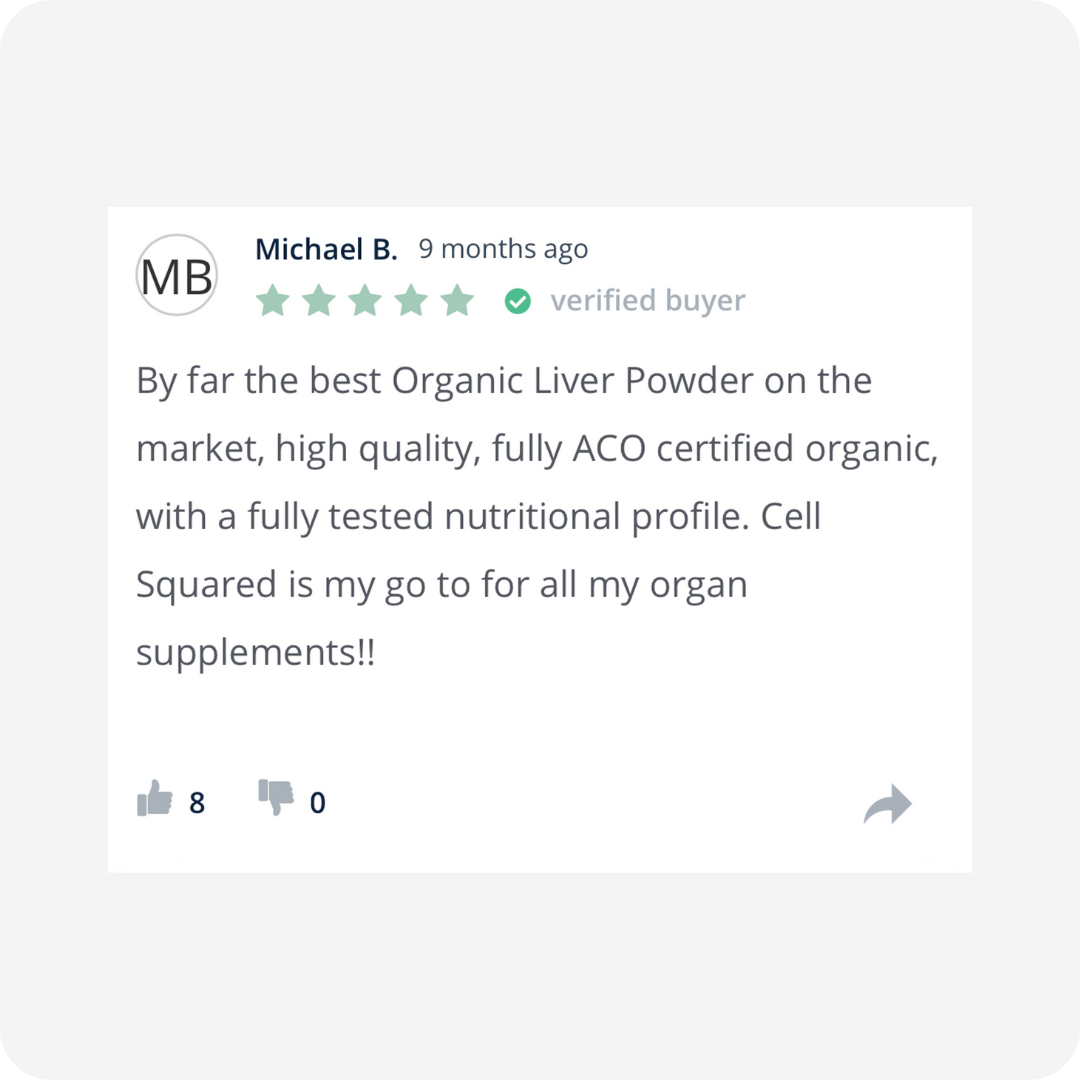Click the fifth rating star
The height and width of the screenshot is (1080, 1080).
[x=457, y=300]
